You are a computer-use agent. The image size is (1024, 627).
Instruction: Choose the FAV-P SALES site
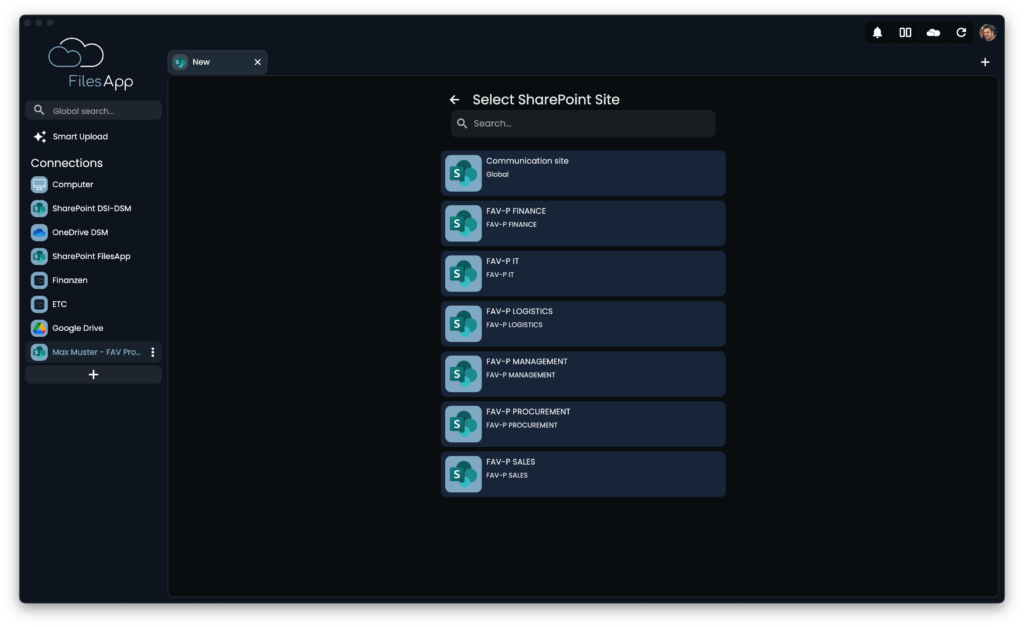click(x=583, y=474)
